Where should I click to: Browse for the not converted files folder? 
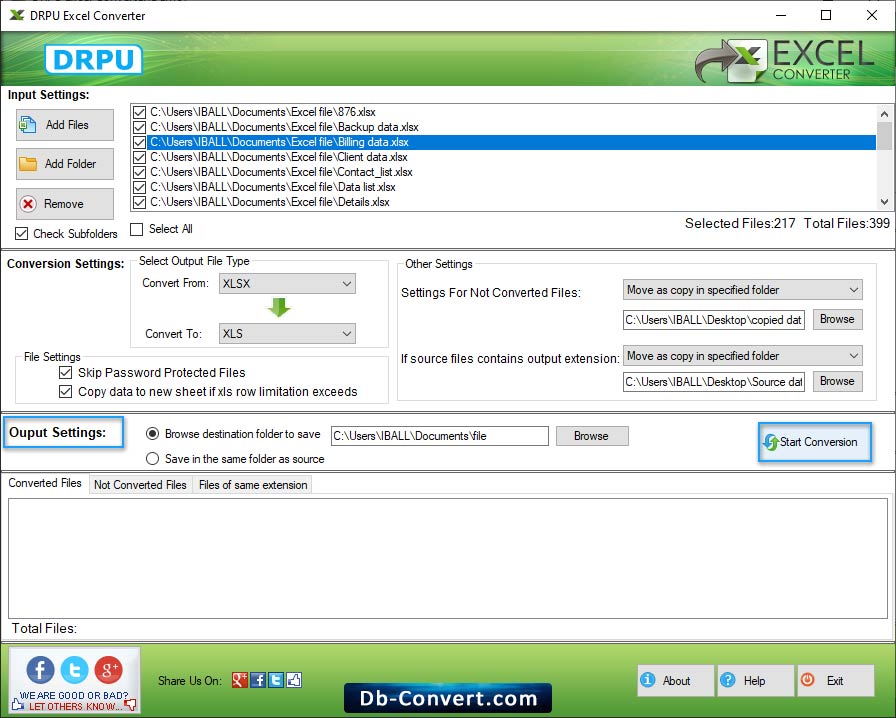837,320
